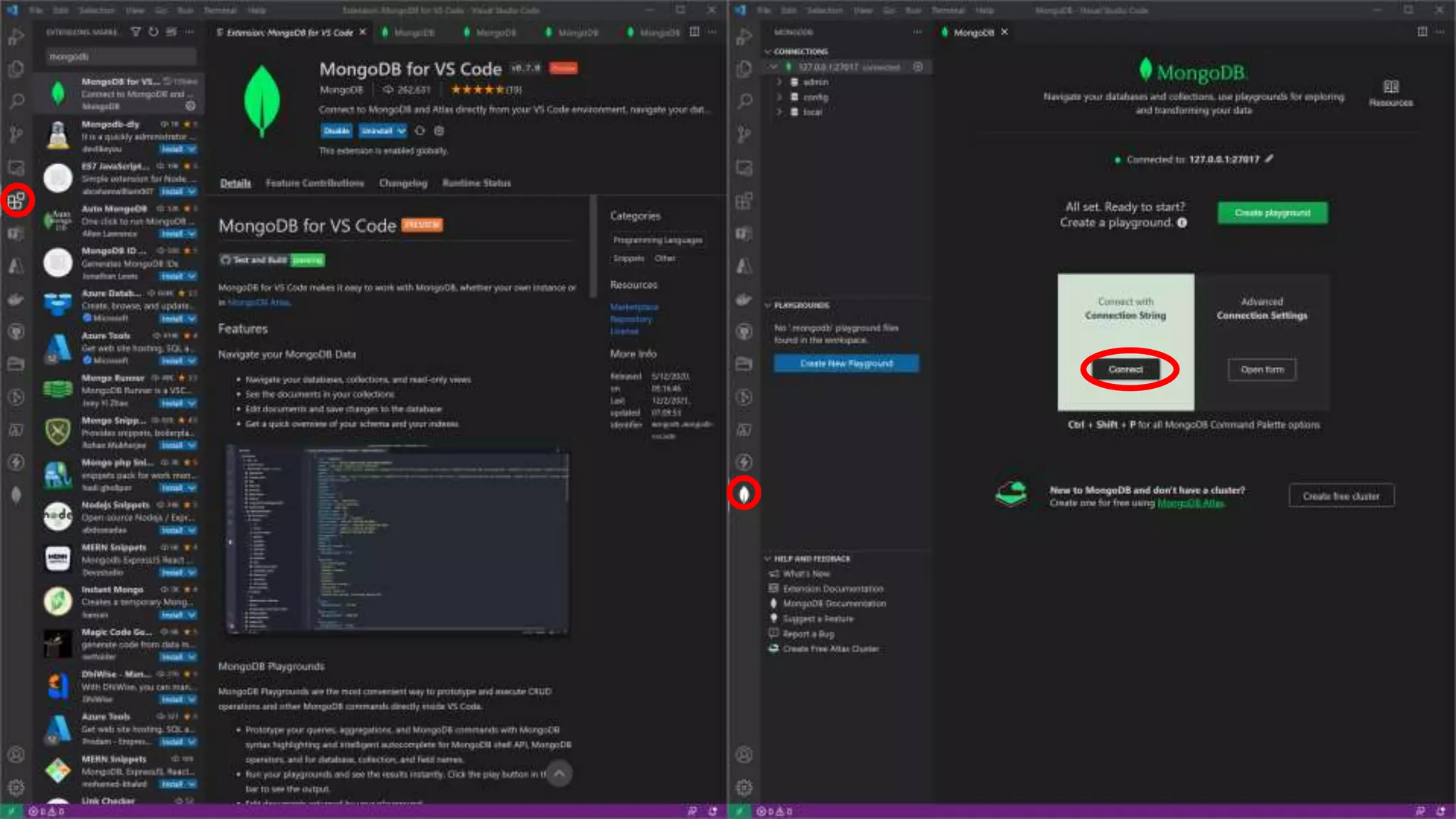
Task: Collapse 127.0.0.1:27017 connection tree
Action: (x=773, y=67)
